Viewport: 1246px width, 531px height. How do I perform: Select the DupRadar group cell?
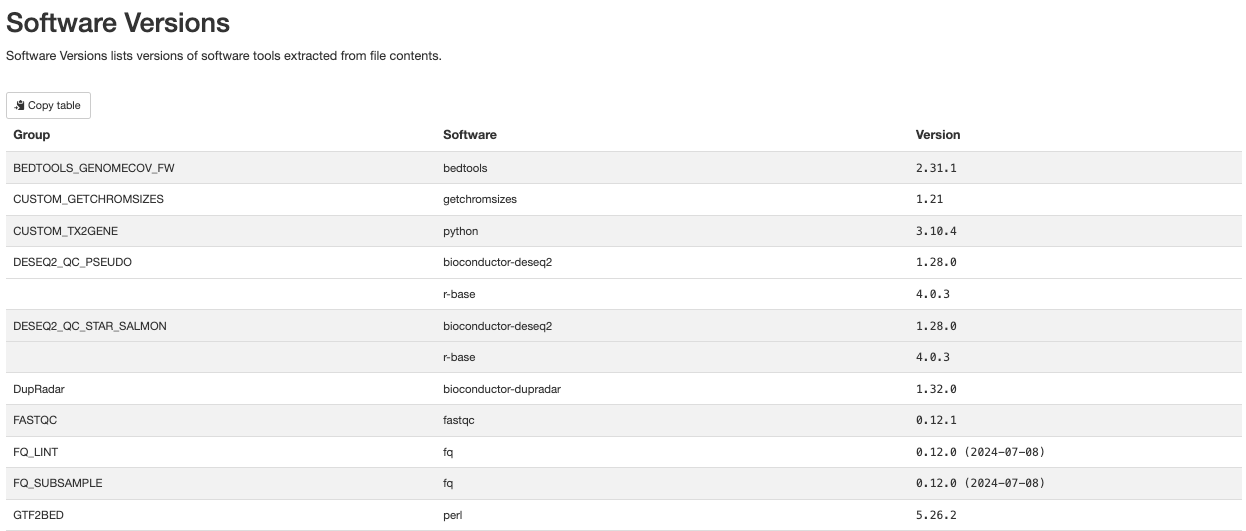[39, 389]
